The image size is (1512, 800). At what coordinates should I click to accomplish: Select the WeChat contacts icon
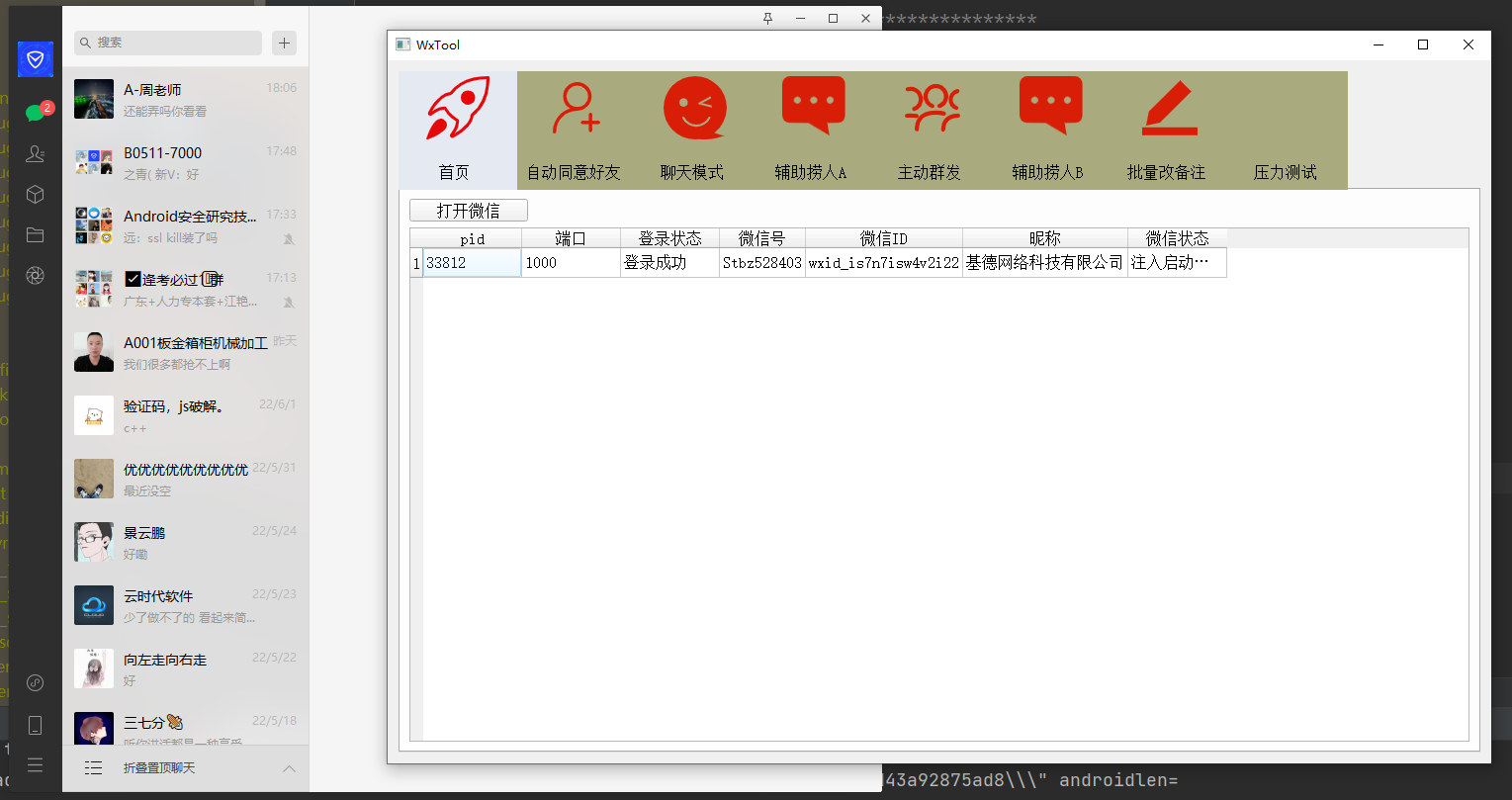click(x=35, y=153)
